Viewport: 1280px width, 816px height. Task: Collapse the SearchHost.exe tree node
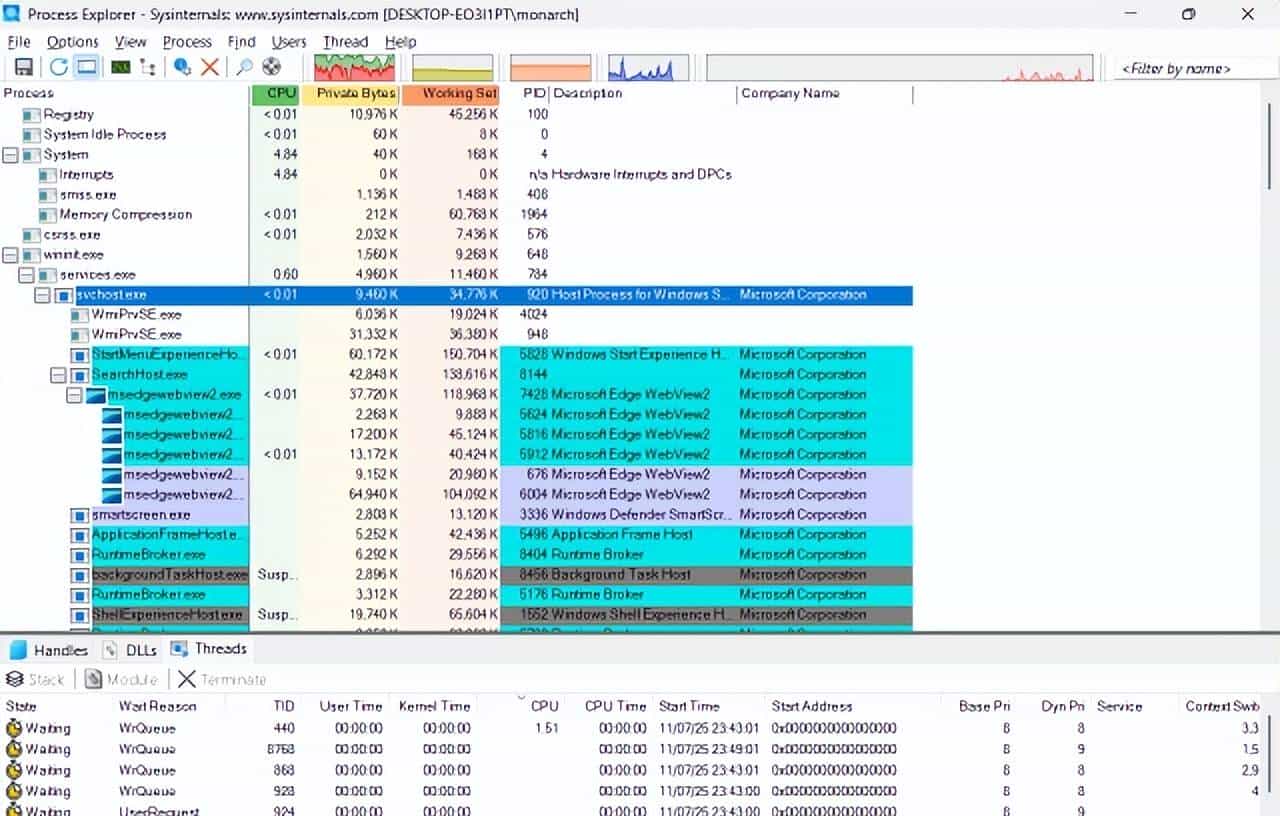[58, 375]
